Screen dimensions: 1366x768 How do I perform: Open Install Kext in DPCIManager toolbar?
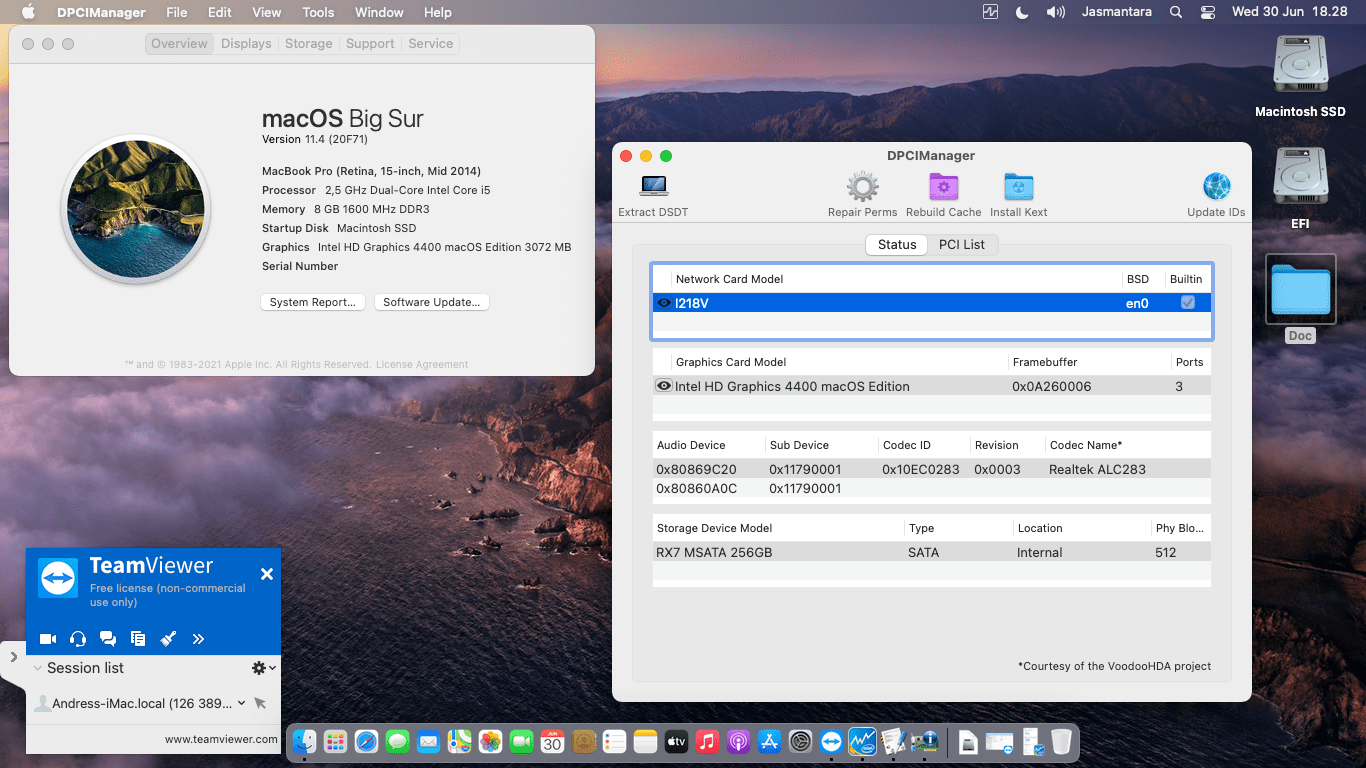(x=1018, y=186)
